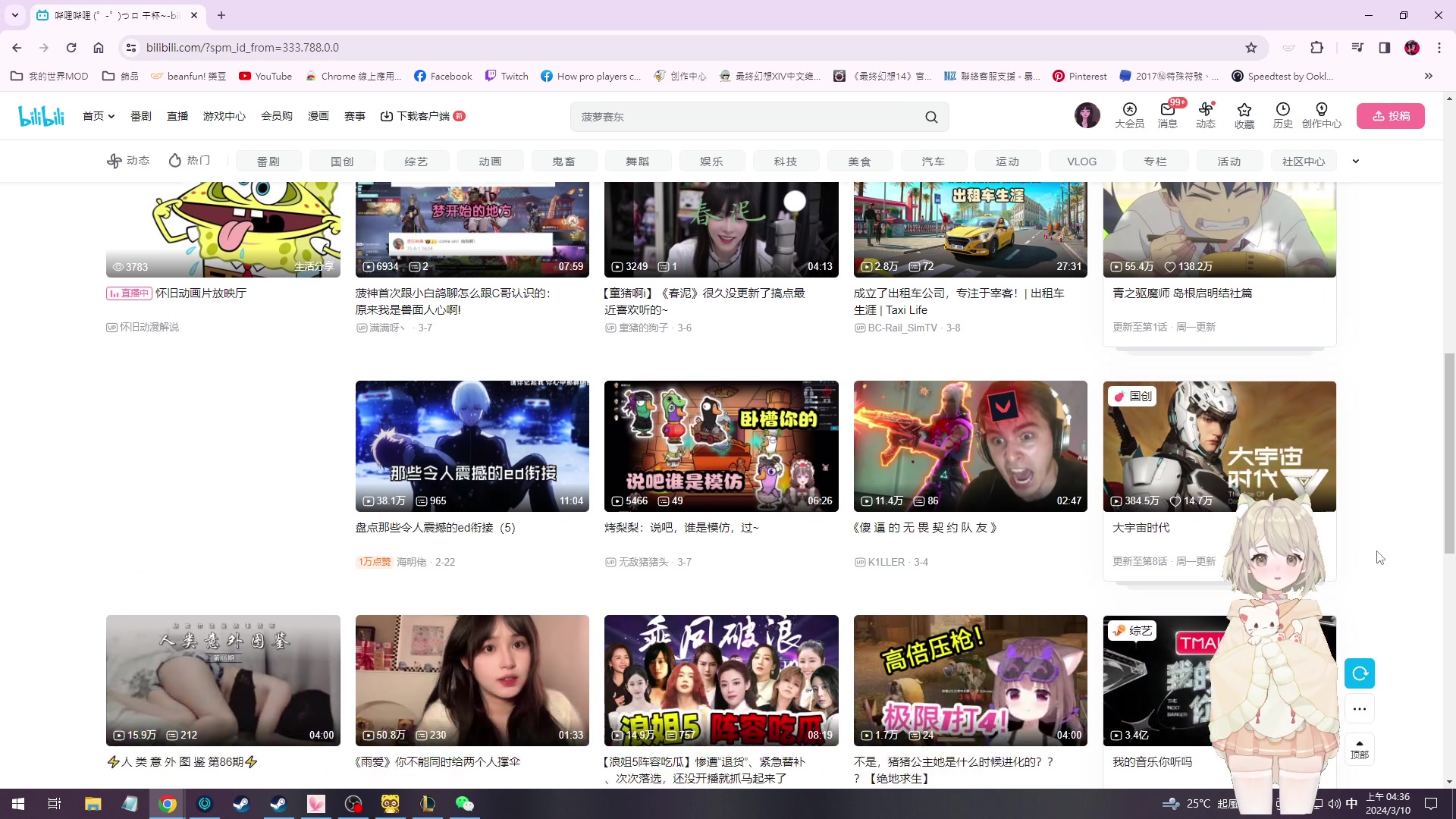
Task: Open a new browser tab
Action: click(221, 15)
